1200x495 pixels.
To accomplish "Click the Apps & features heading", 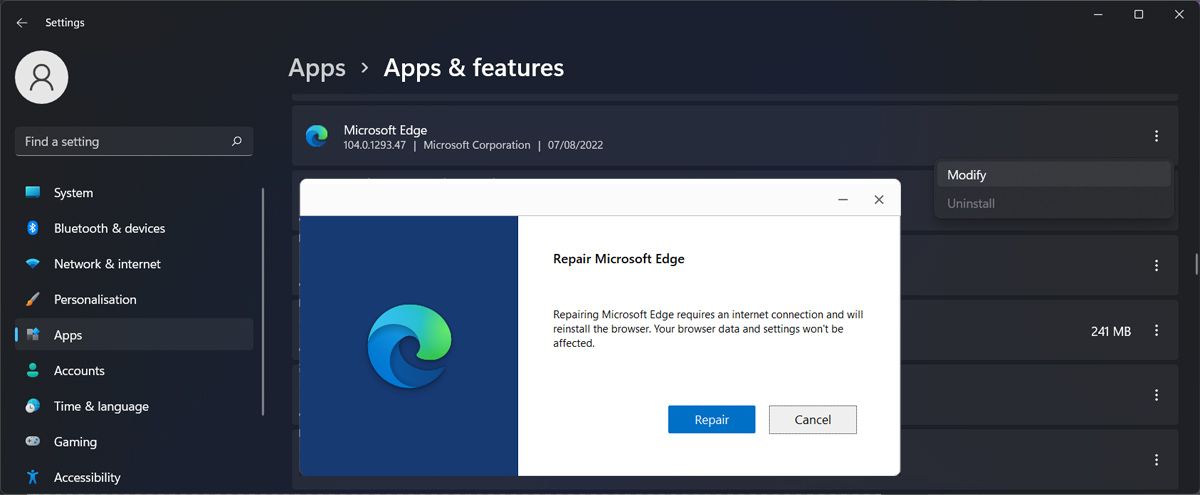I will 474,68.
